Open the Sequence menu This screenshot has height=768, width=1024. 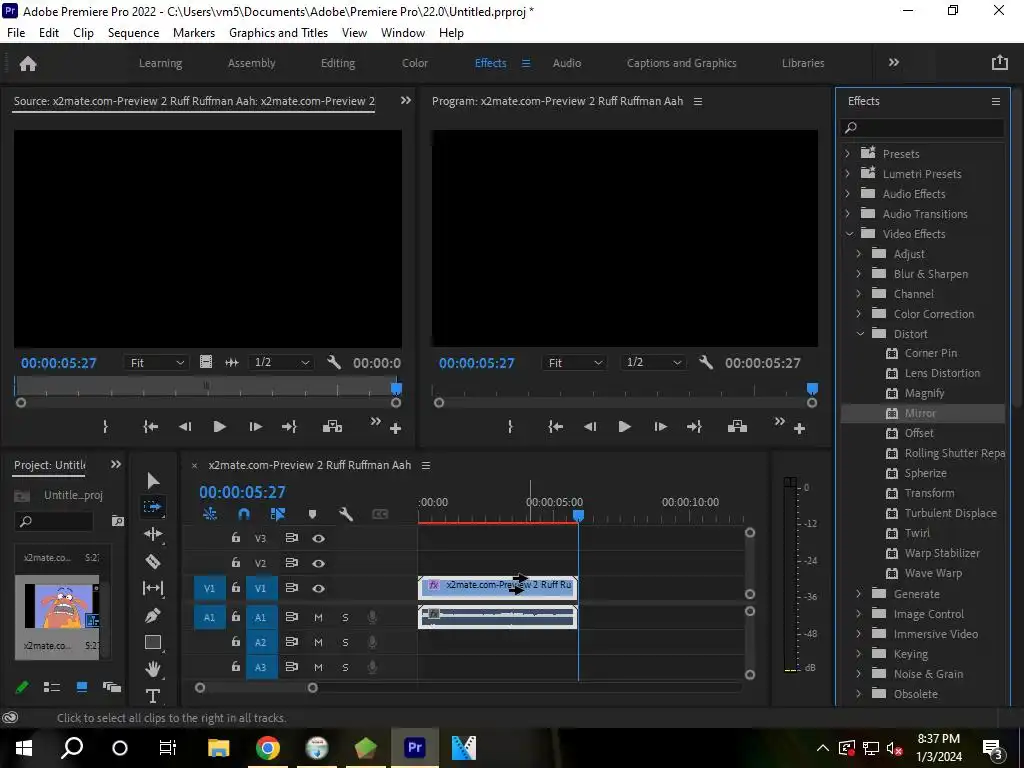pos(133,33)
